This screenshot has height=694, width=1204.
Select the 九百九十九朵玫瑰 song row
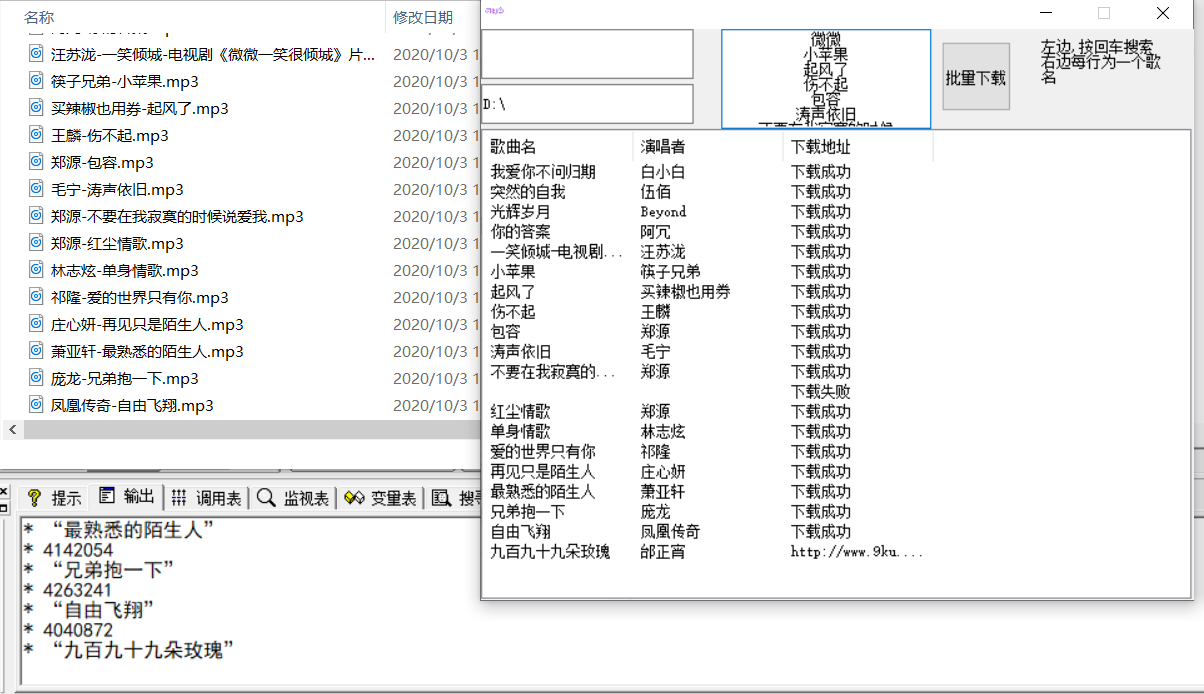point(550,552)
